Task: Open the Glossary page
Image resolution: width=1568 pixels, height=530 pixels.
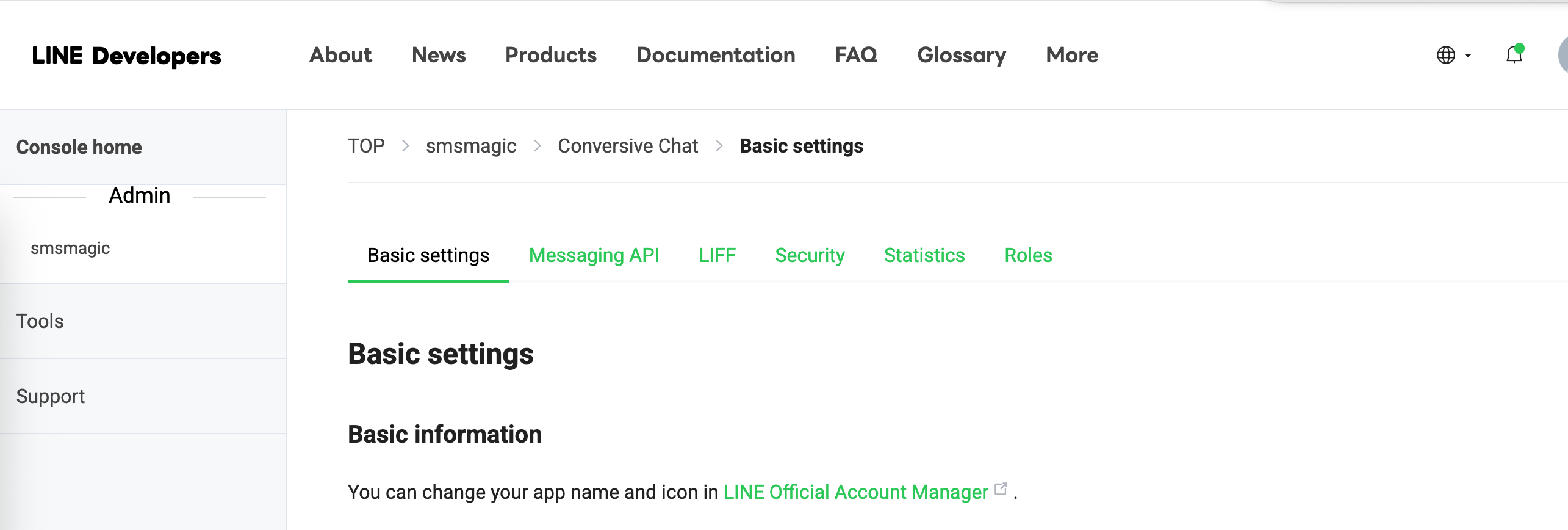Action: (962, 55)
